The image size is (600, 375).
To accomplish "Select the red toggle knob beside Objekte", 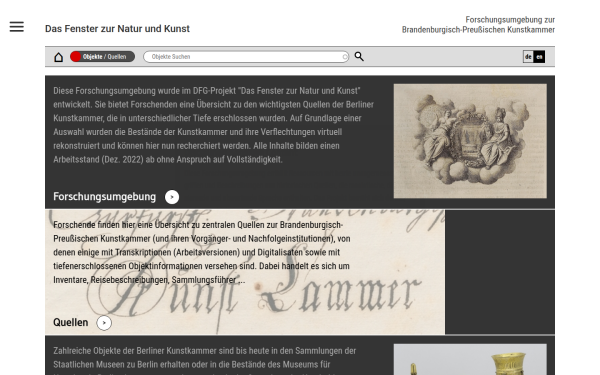I will click(76, 57).
